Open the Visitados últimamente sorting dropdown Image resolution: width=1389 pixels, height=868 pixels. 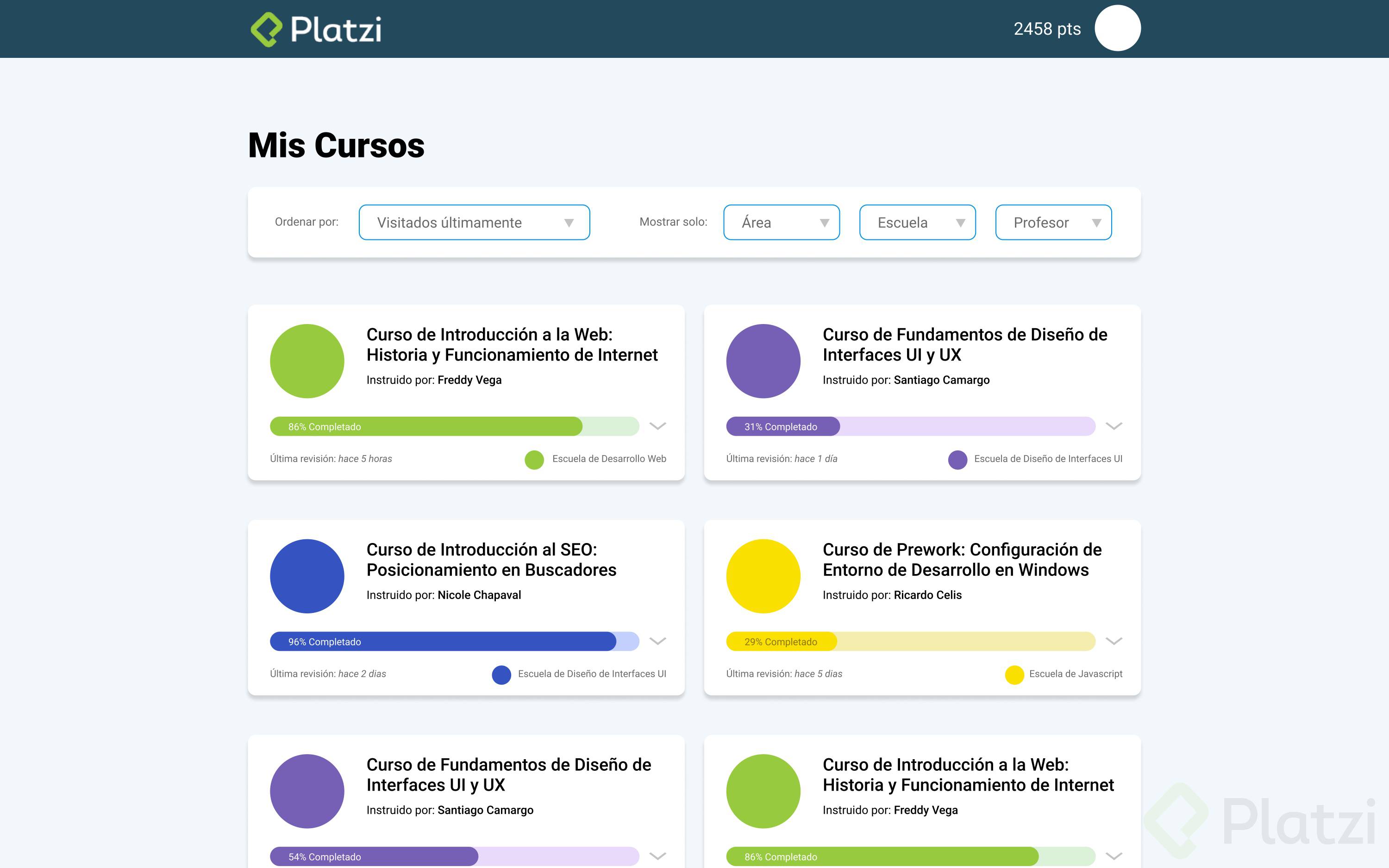coord(474,222)
